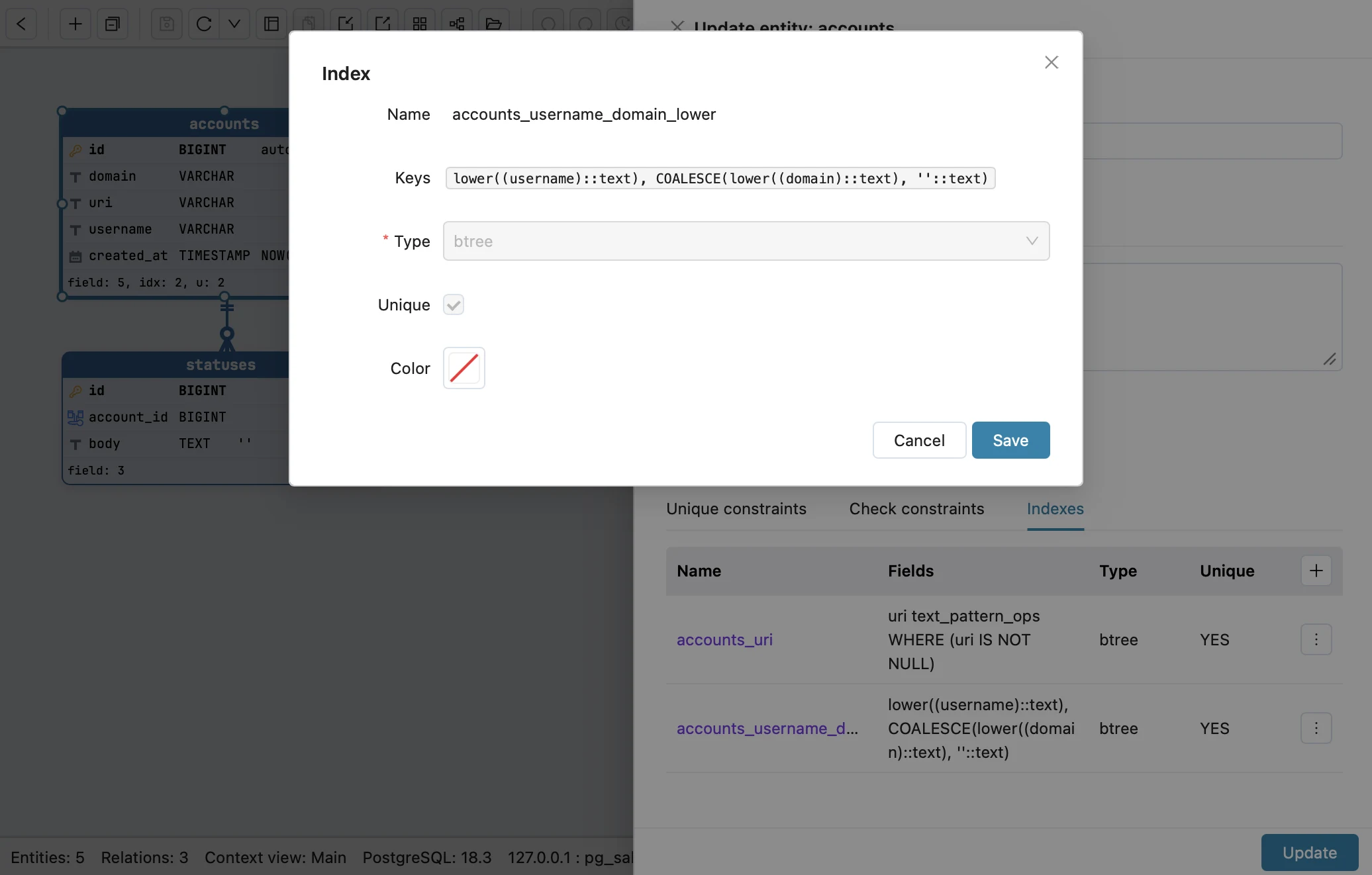Open the accounts_username_d... index link
Image resolution: width=1372 pixels, height=875 pixels.
767,728
